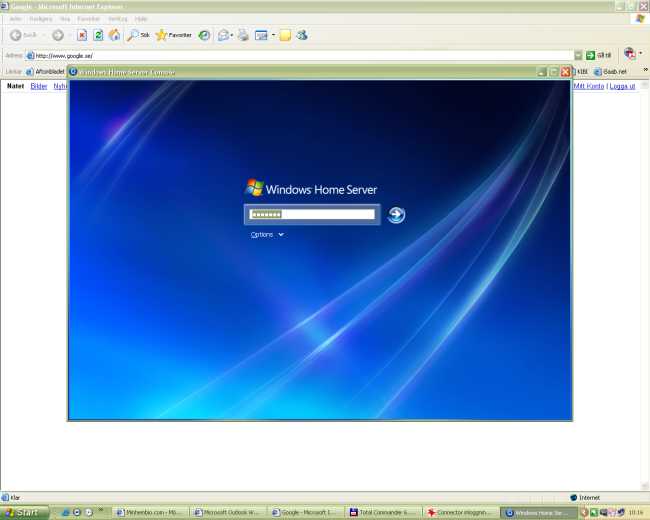Viewport: 650px width, 520px height.
Task: Click the toolbar icon right of Gå till
Action: (x=630, y=53)
